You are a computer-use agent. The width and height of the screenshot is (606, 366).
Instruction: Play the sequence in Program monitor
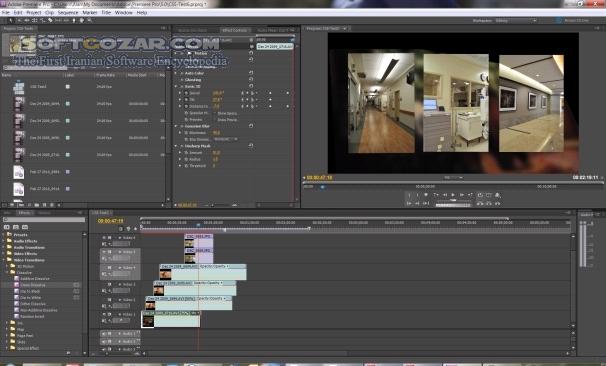[x=453, y=195]
